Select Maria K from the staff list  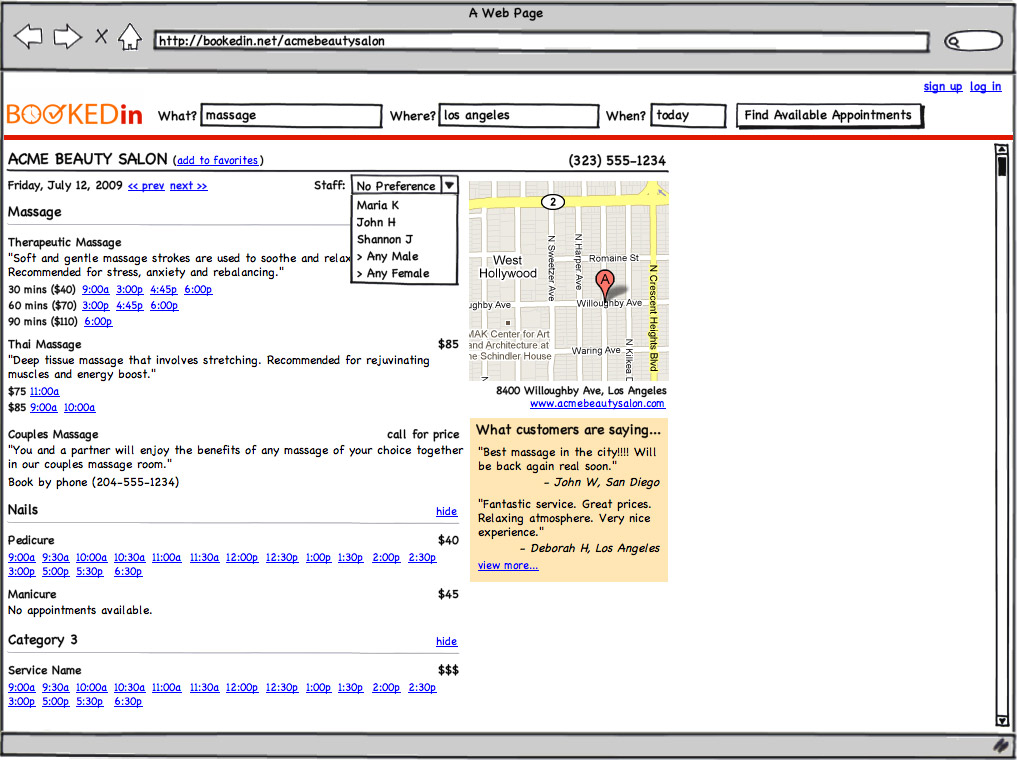tap(377, 205)
